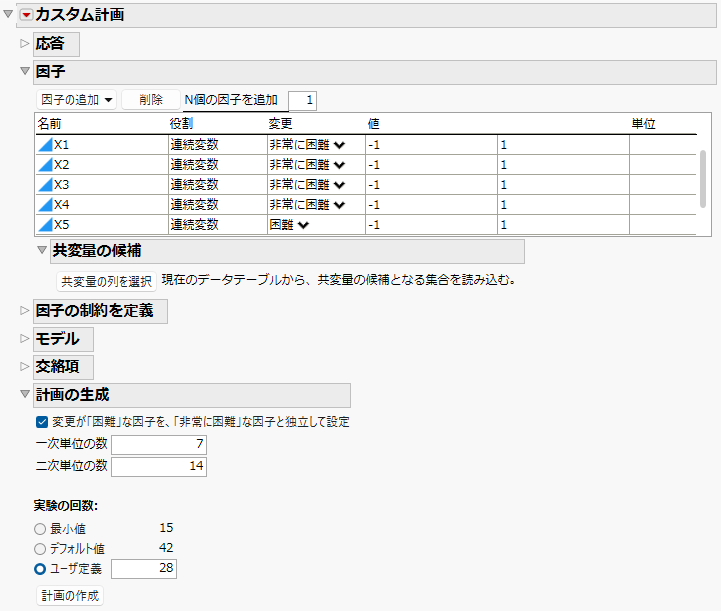Image resolution: width=721 pixels, height=611 pixels.
Task: Click the blue continuous icon for X3
Action: [45, 185]
